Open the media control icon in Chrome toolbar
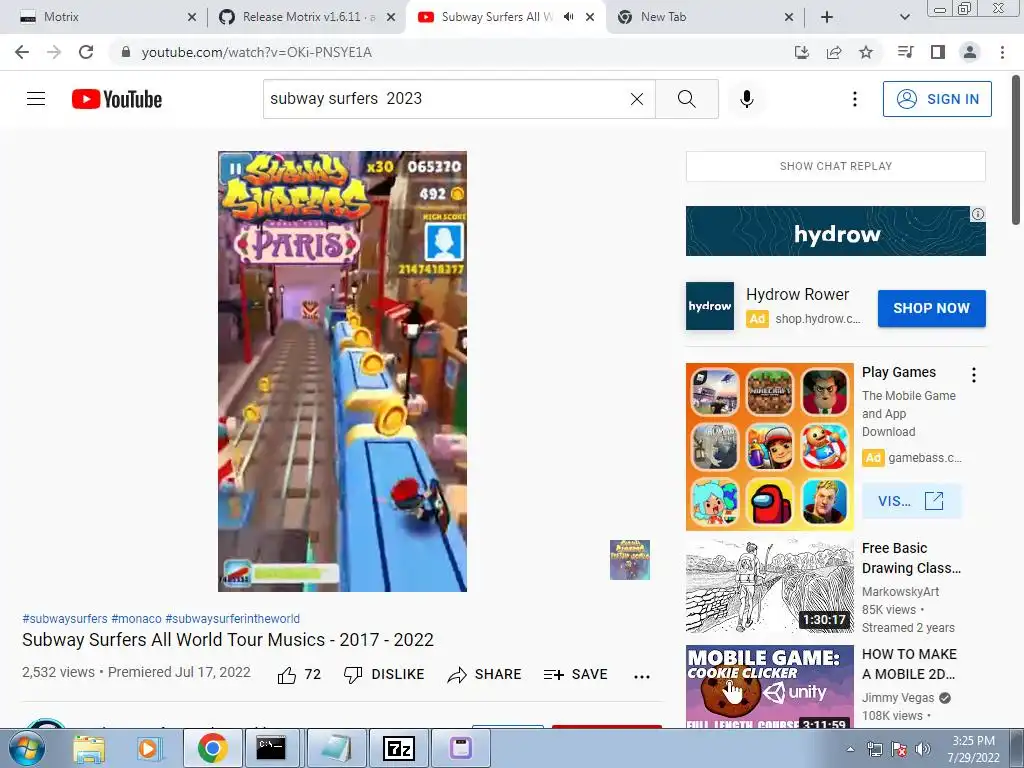This screenshot has width=1024, height=768. click(905, 52)
